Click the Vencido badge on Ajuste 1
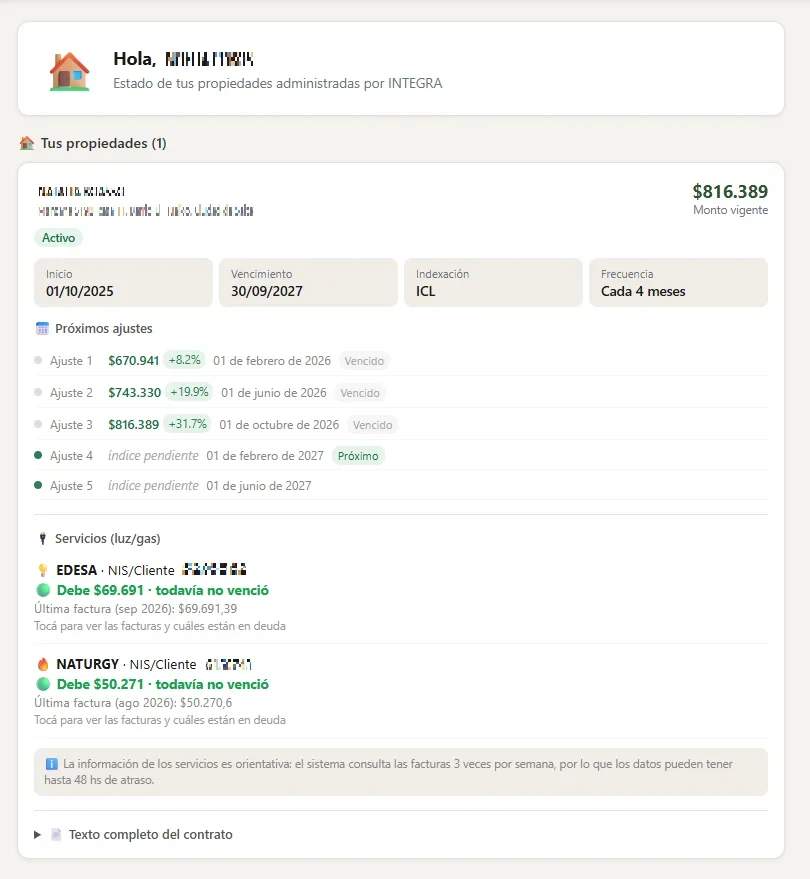Image resolution: width=810 pixels, height=879 pixels. tap(364, 361)
